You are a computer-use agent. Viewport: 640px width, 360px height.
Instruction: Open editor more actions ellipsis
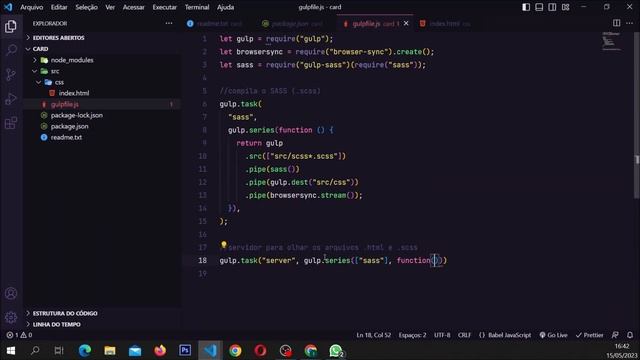coord(630,23)
